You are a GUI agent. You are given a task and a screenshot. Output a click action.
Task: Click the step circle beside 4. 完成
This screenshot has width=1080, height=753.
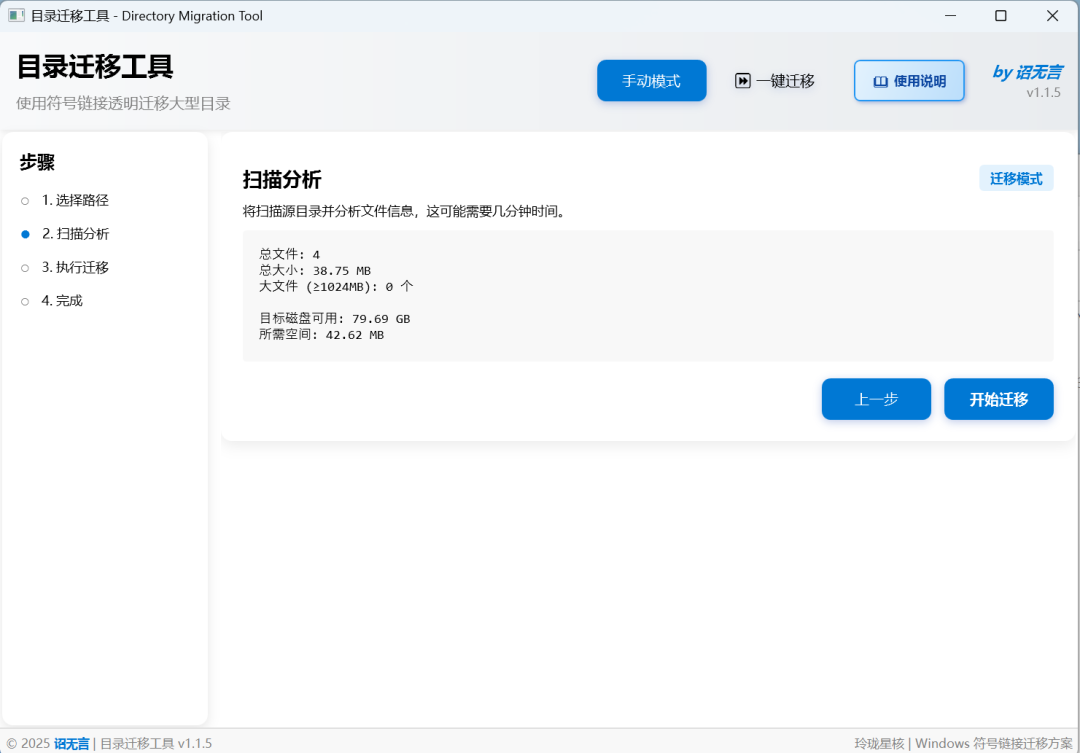[x=24, y=300]
